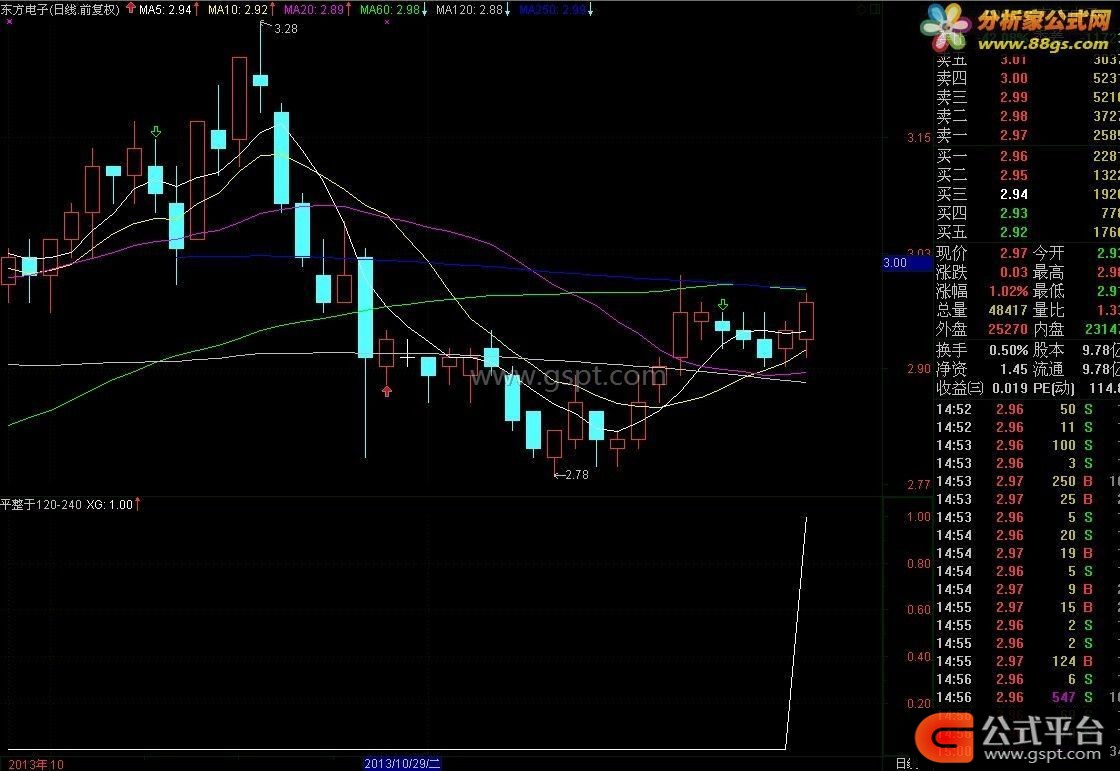
Task: Select the 买四 2.93 bid row
Action: click(x=1027, y=213)
